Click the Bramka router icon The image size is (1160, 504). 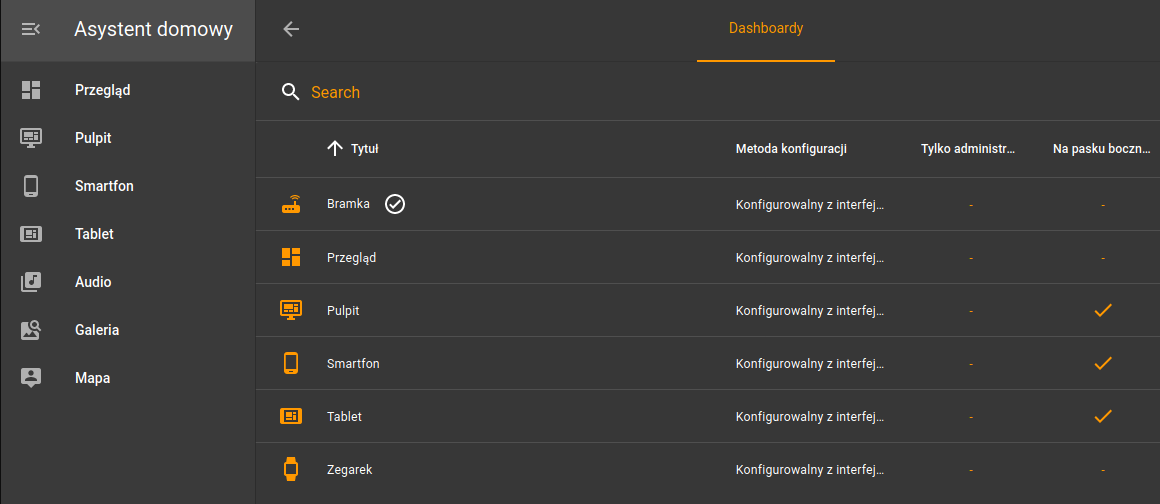tap(291, 204)
